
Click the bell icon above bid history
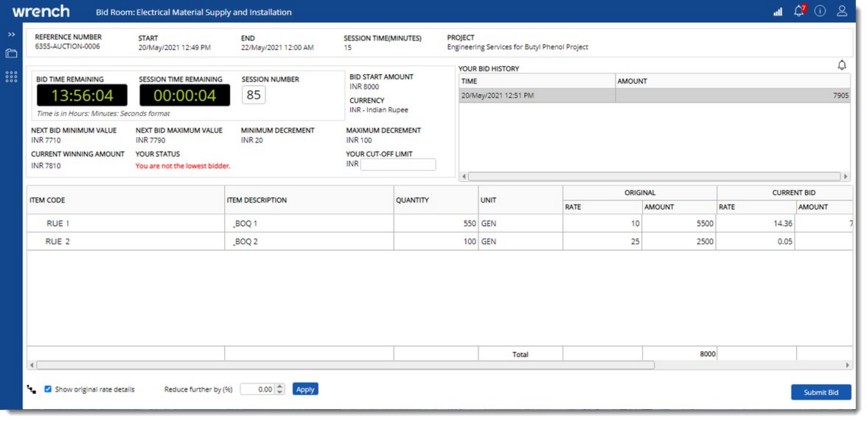coord(842,66)
